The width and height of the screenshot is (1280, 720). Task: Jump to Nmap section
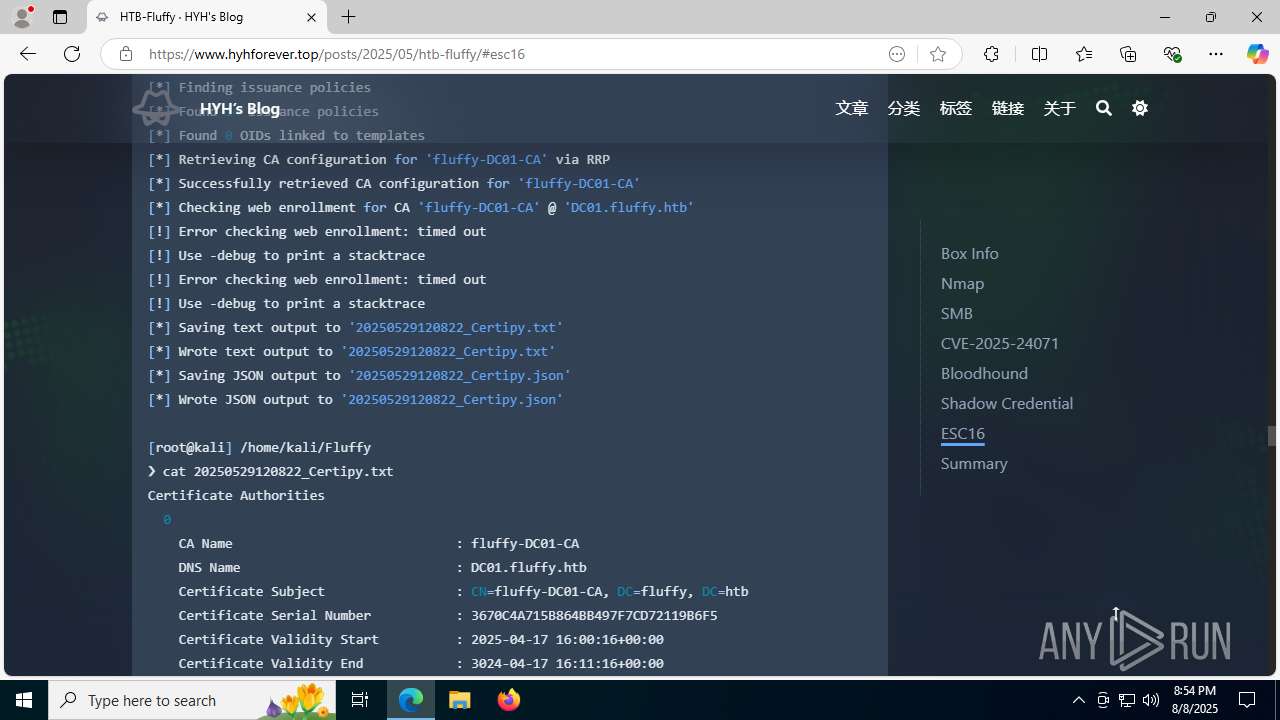pos(962,283)
